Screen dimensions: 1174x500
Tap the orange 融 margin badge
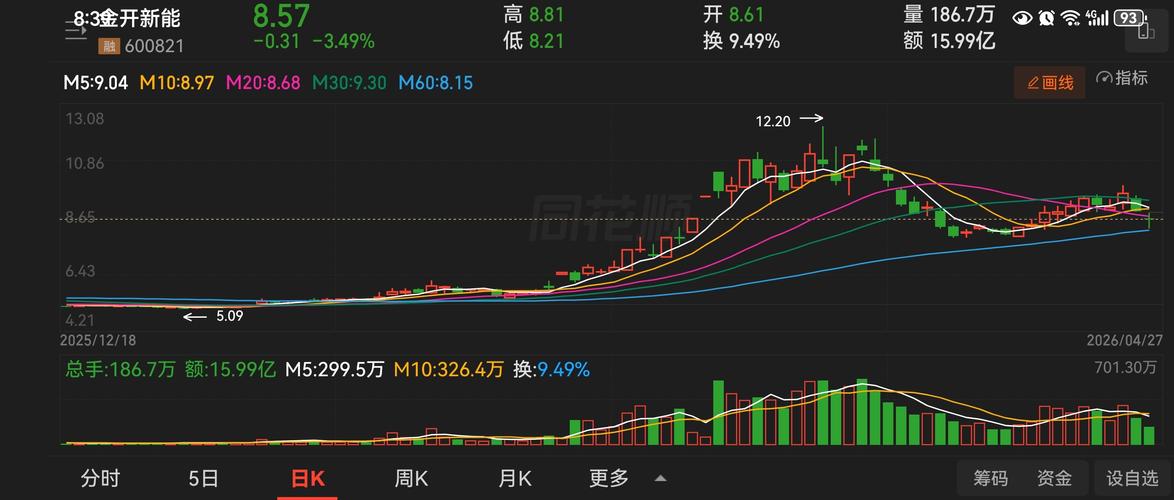[x=109, y=46]
